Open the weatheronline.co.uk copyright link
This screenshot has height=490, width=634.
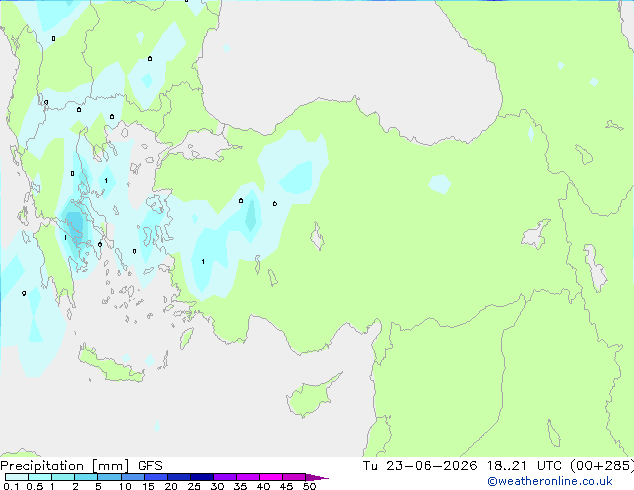550,481
